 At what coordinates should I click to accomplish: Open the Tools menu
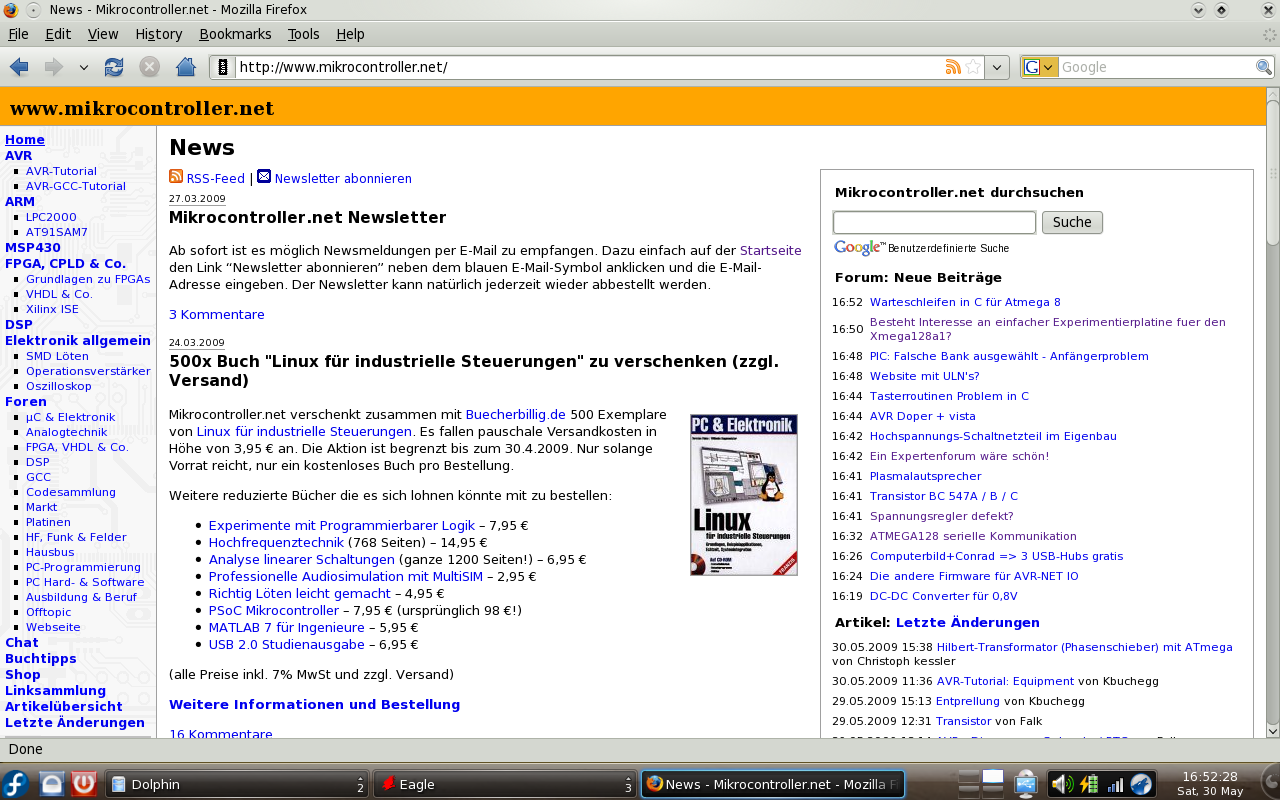click(304, 34)
